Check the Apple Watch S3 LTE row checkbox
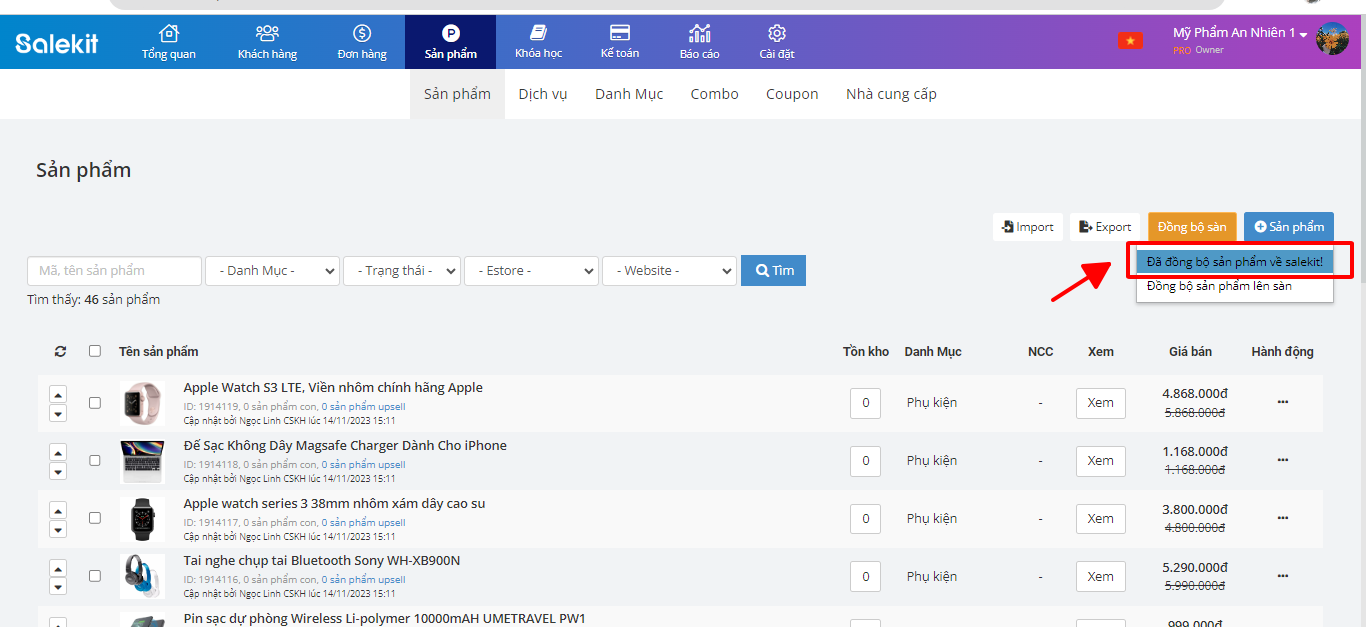This screenshot has height=627, width=1366. (95, 403)
